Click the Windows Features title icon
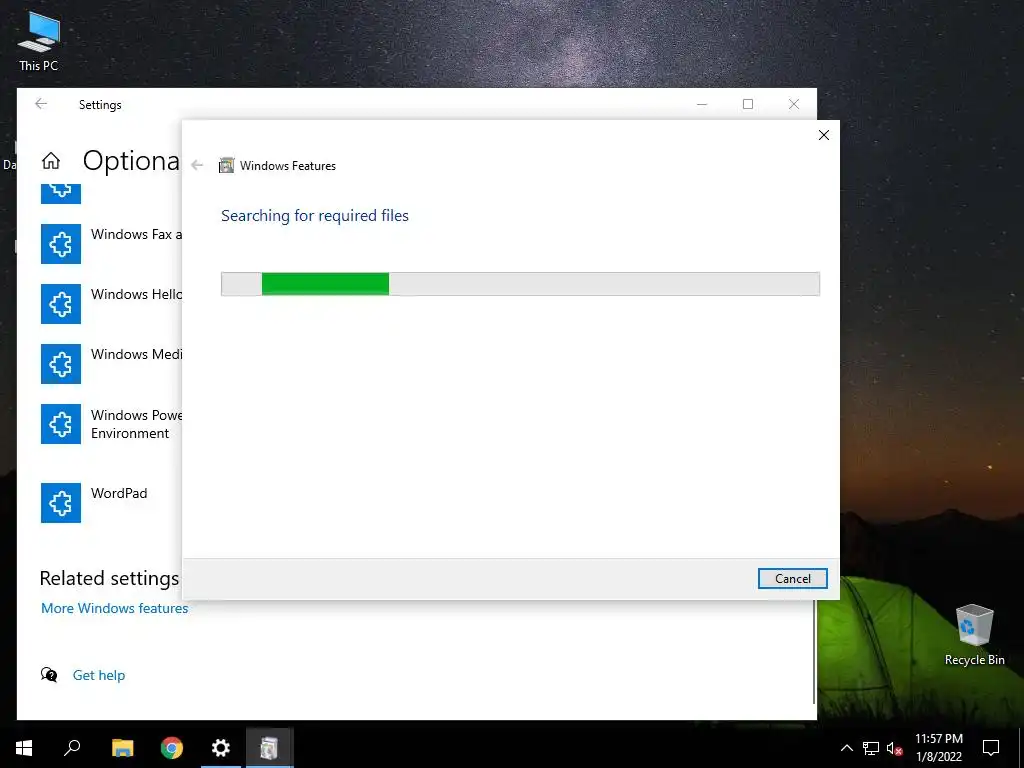Image resolution: width=1024 pixels, height=768 pixels. pos(226,166)
